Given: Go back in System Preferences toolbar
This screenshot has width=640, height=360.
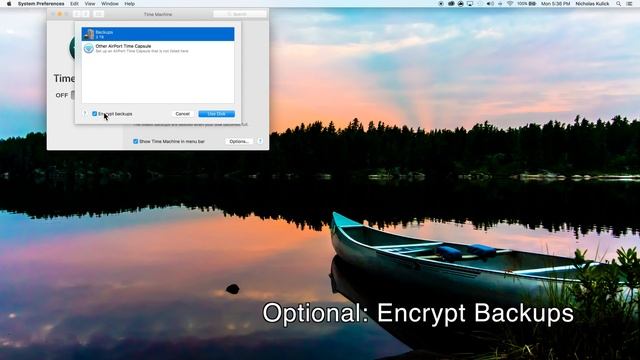Looking at the screenshot, I should pyautogui.click(x=77, y=14).
